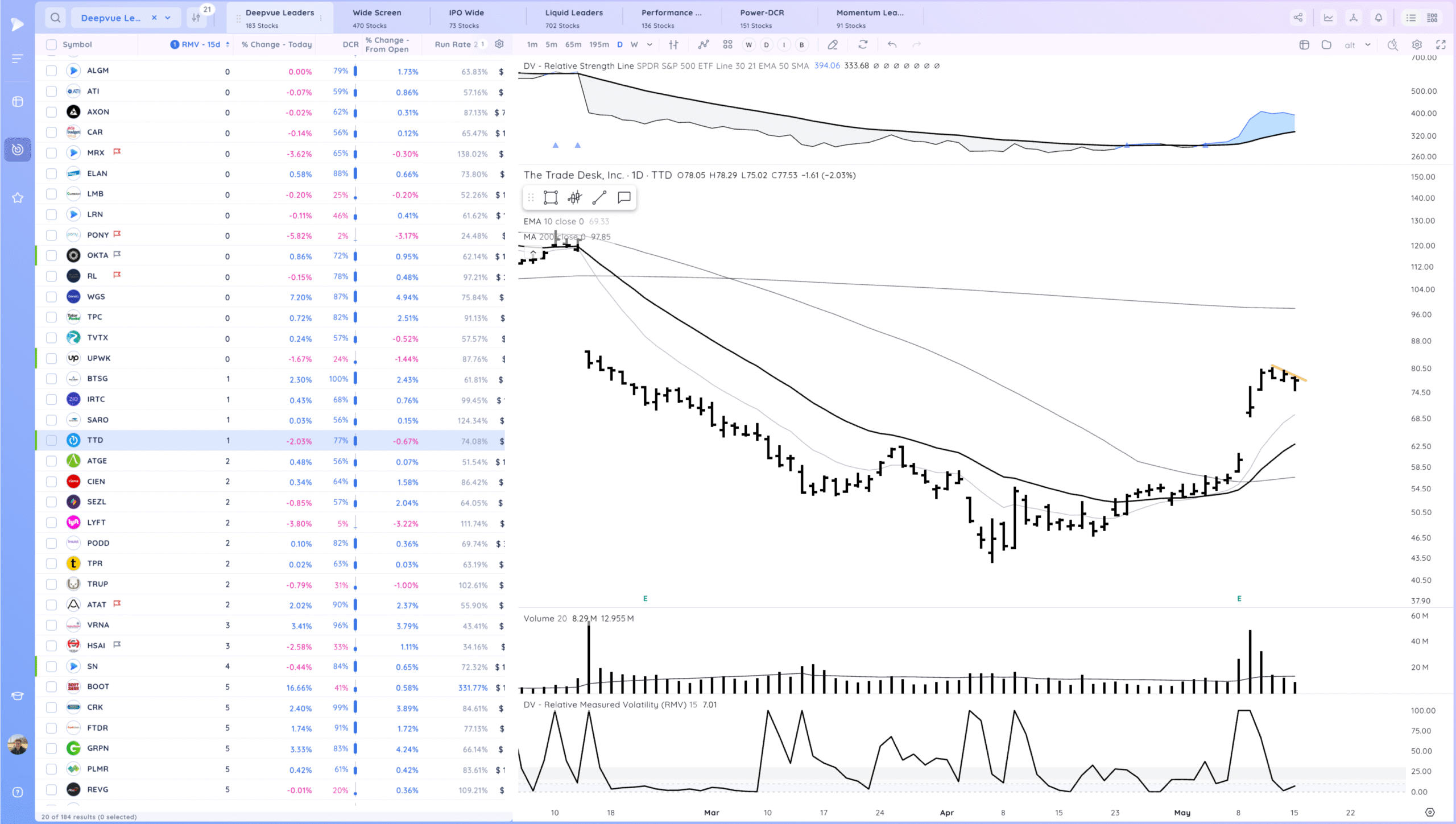1456x824 pixels.
Task: Open the Power-DCR tab
Action: coord(762,18)
